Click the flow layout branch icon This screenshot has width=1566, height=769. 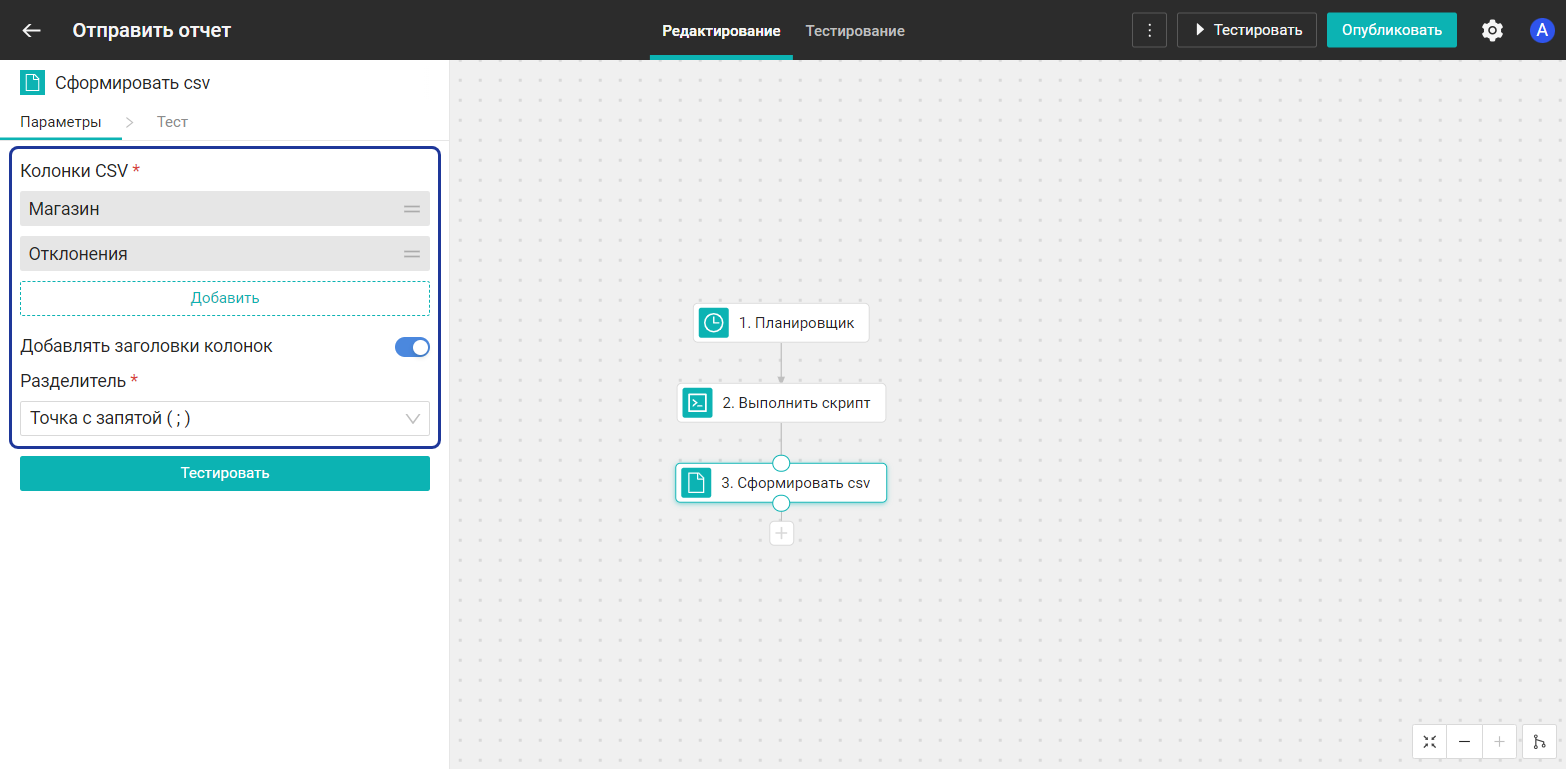[x=1539, y=742]
